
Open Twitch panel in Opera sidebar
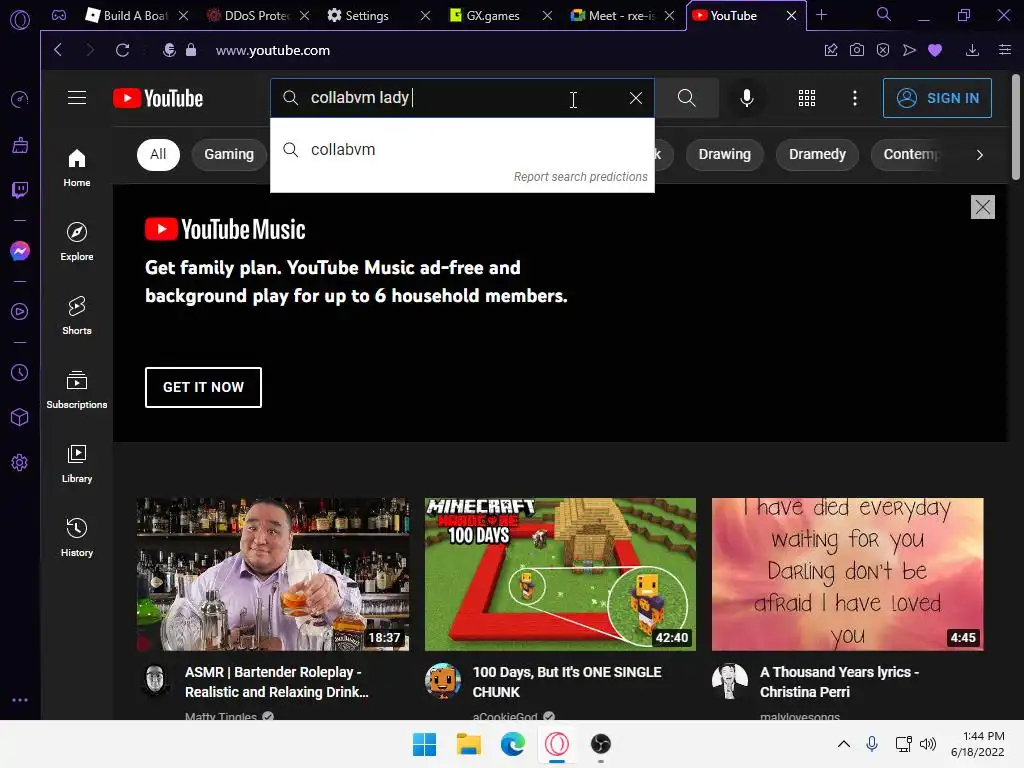[20, 190]
